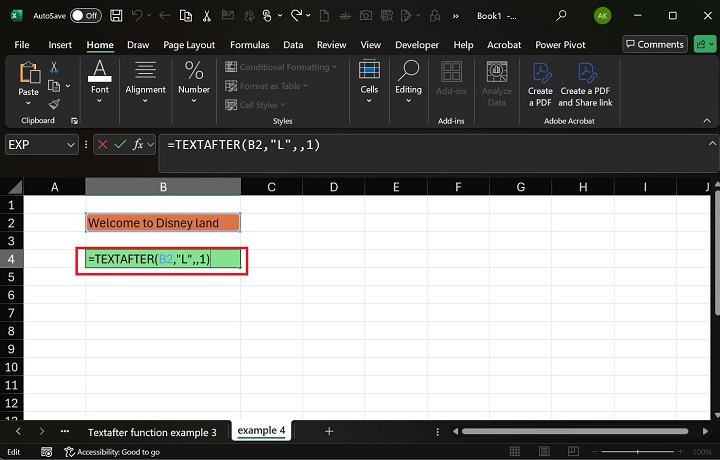Image resolution: width=720 pixels, height=460 pixels.
Task: Toggle the AutoSave switch
Action: [85, 15]
